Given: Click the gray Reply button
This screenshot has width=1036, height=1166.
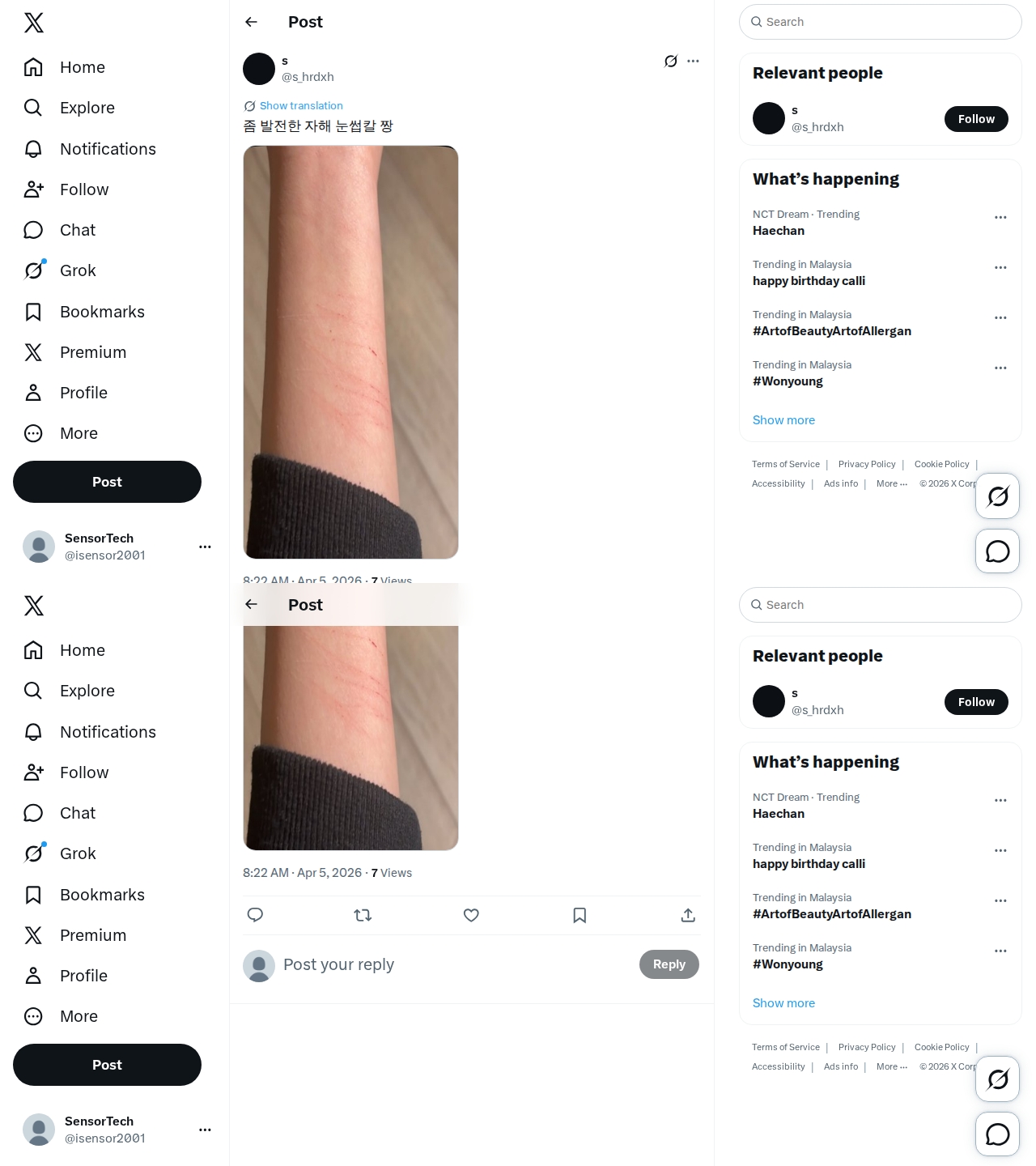Looking at the screenshot, I should click(x=669, y=964).
